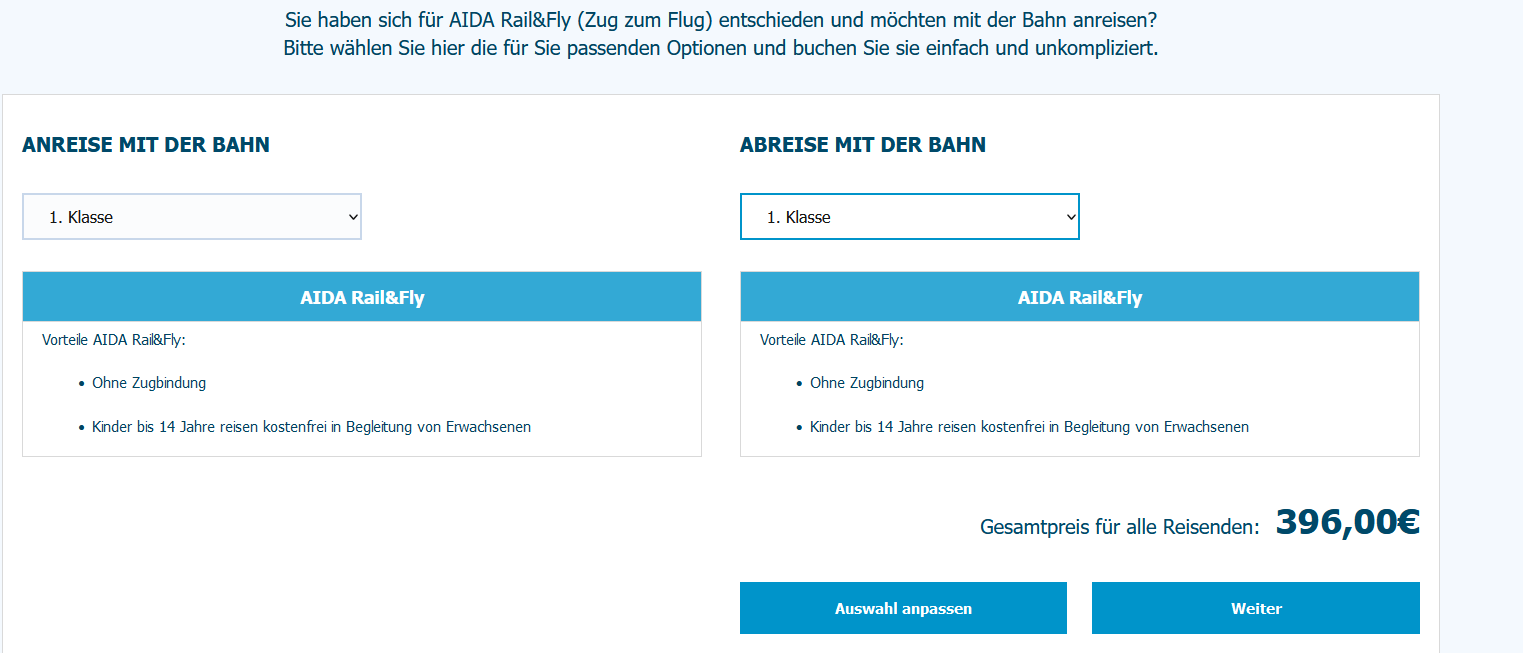Click Vorteile AIDA Rail&Fly text in Abreise box

[832, 340]
